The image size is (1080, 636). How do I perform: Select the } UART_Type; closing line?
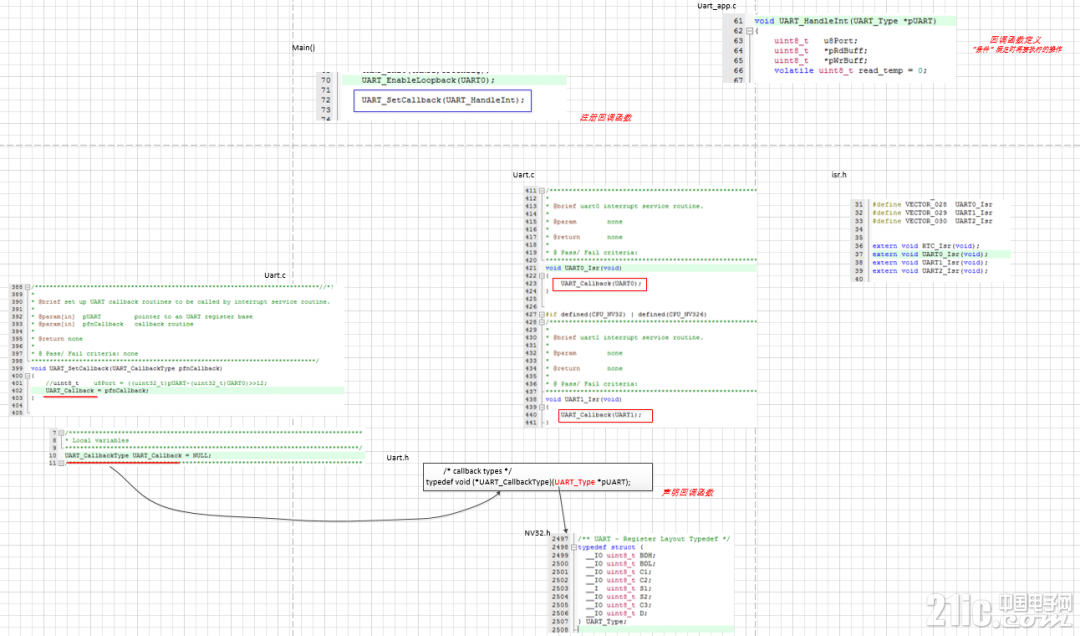602,622
